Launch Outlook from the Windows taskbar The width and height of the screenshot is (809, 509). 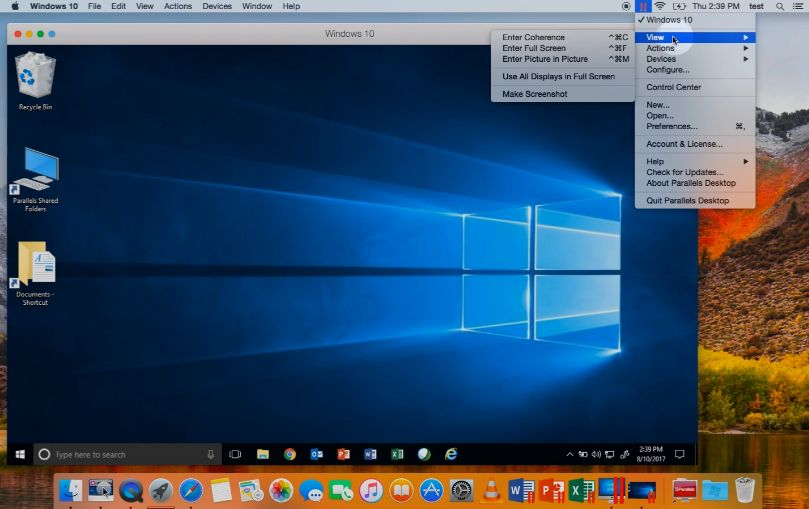click(x=316, y=454)
